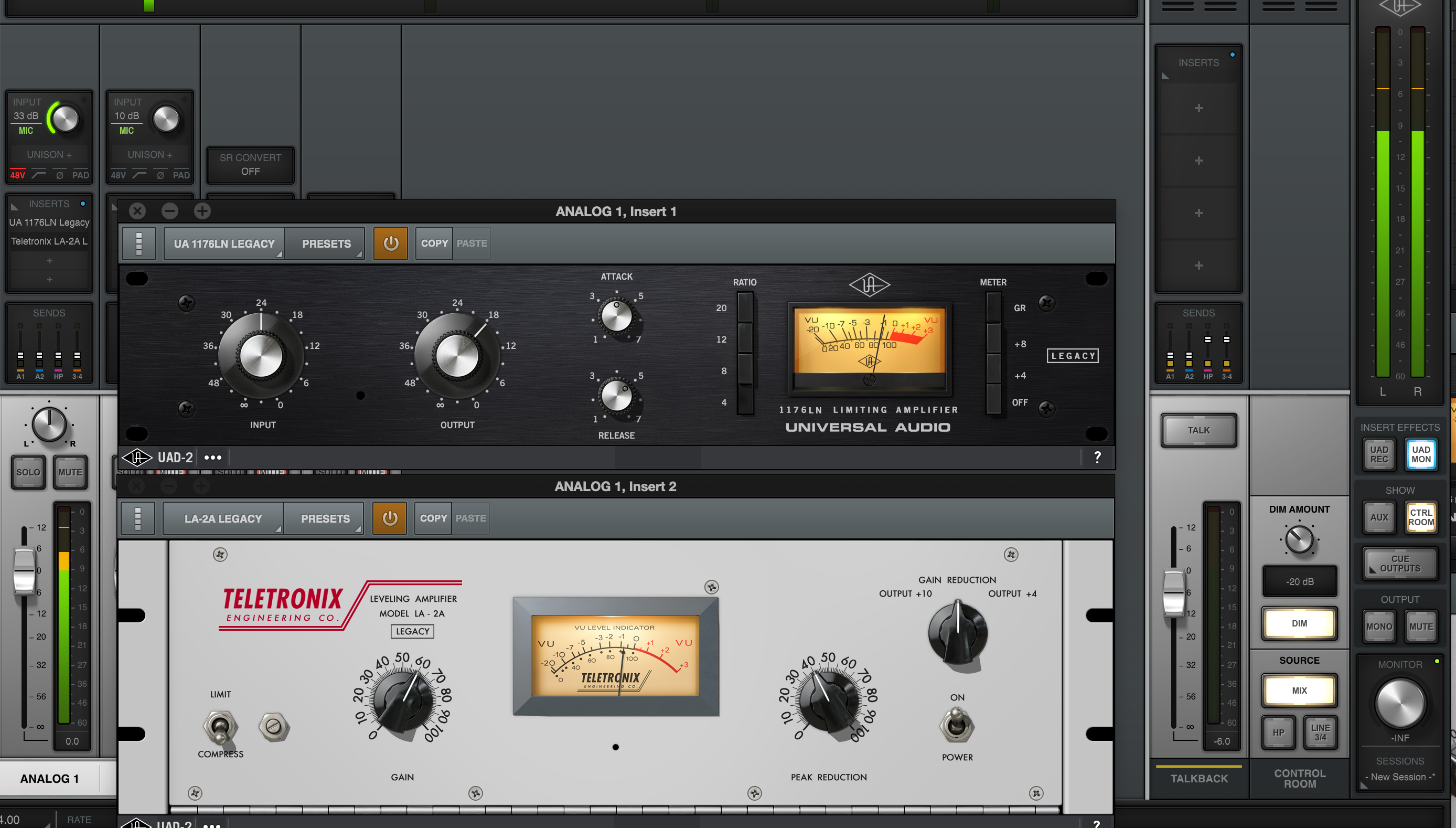Select Teletronix LA-2A insert slot
1456x828 pixels.
click(x=49, y=241)
